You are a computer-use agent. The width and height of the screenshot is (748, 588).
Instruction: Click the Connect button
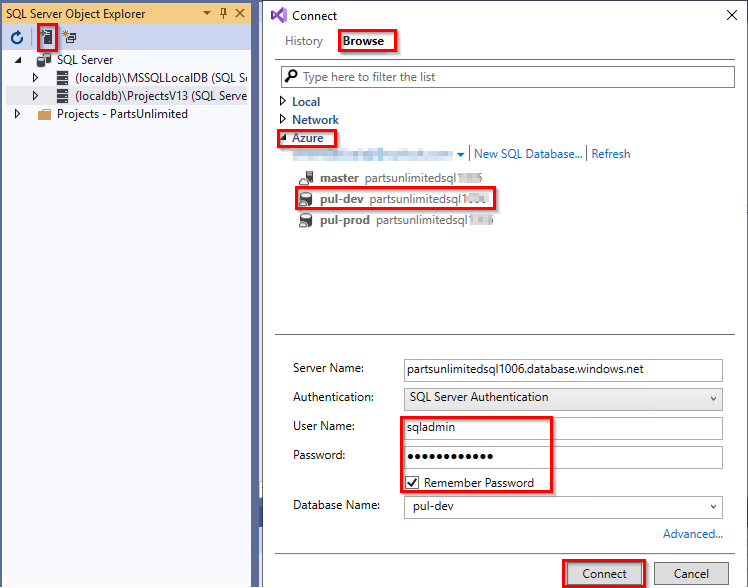[x=604, y=574]
